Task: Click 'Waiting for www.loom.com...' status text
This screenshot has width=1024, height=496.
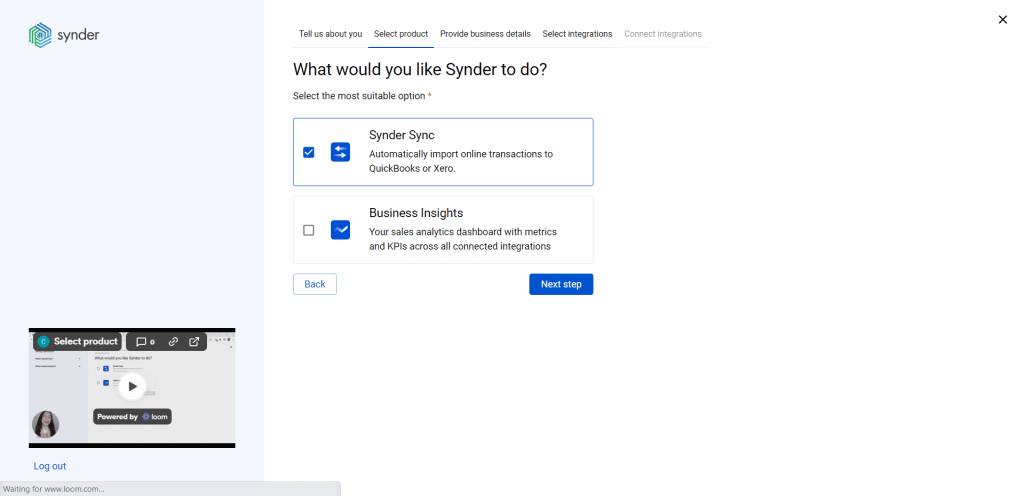Action: coord(54,489)
